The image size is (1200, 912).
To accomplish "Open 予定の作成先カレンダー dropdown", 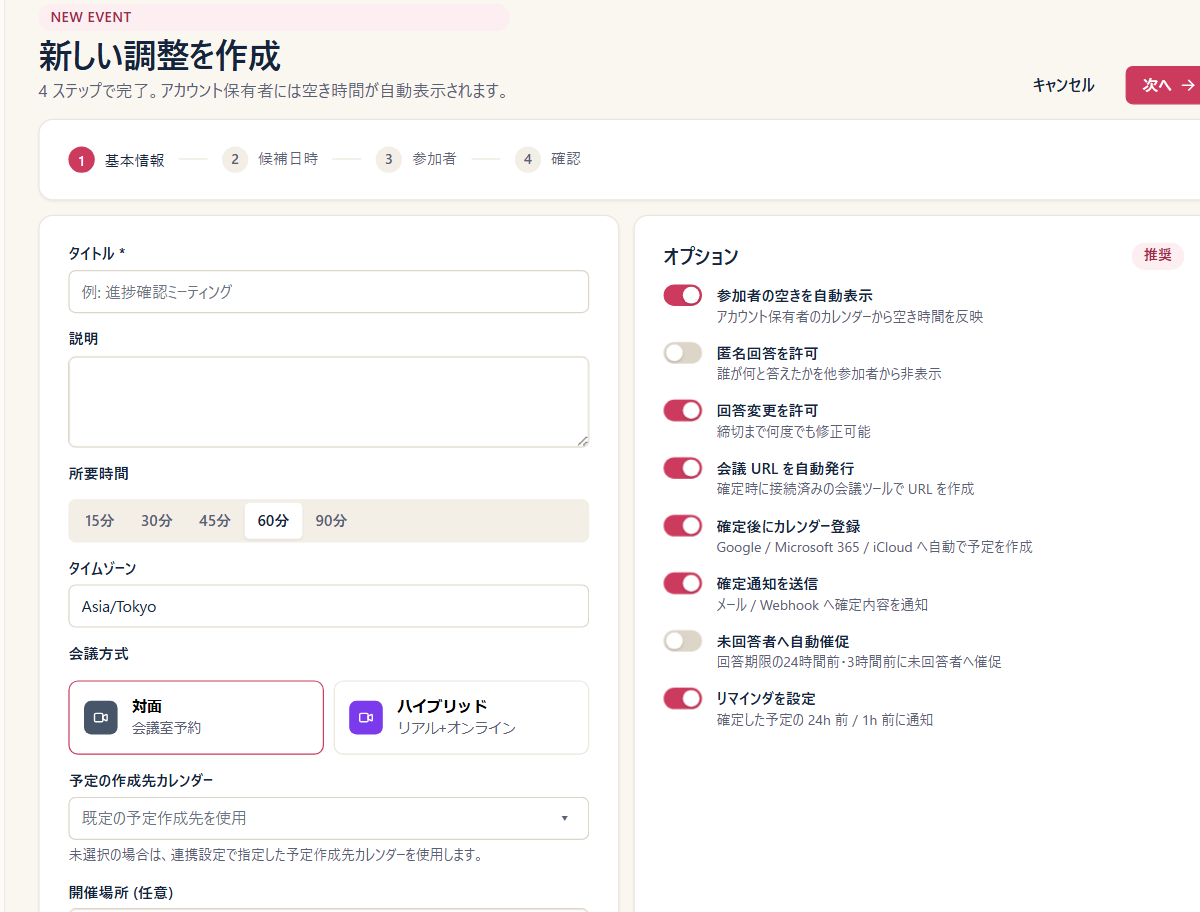I will click(328, 818).
